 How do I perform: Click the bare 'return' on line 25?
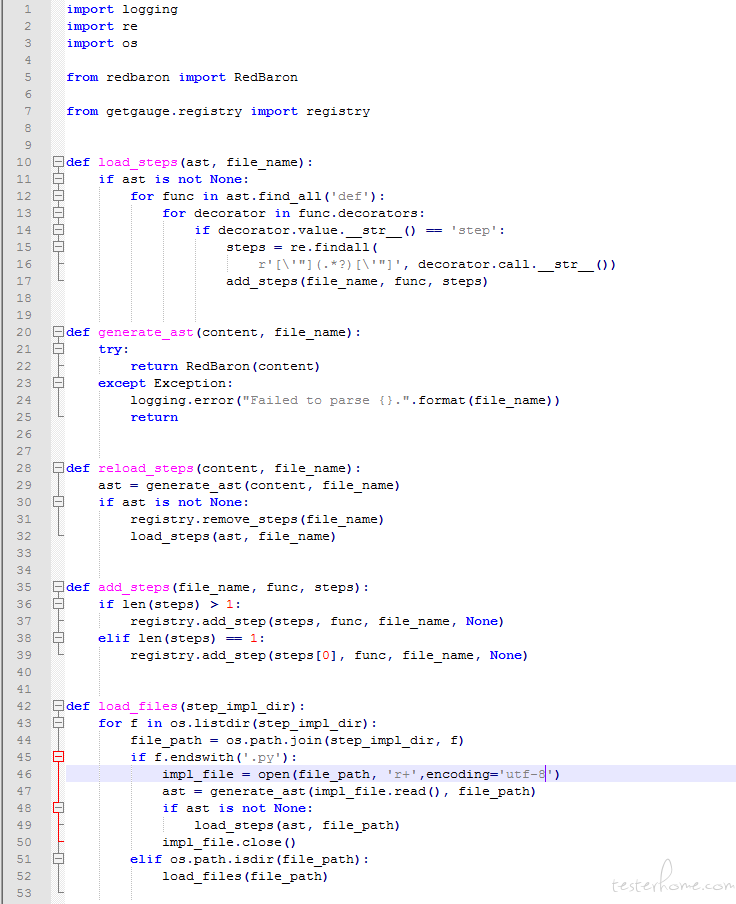154,417
